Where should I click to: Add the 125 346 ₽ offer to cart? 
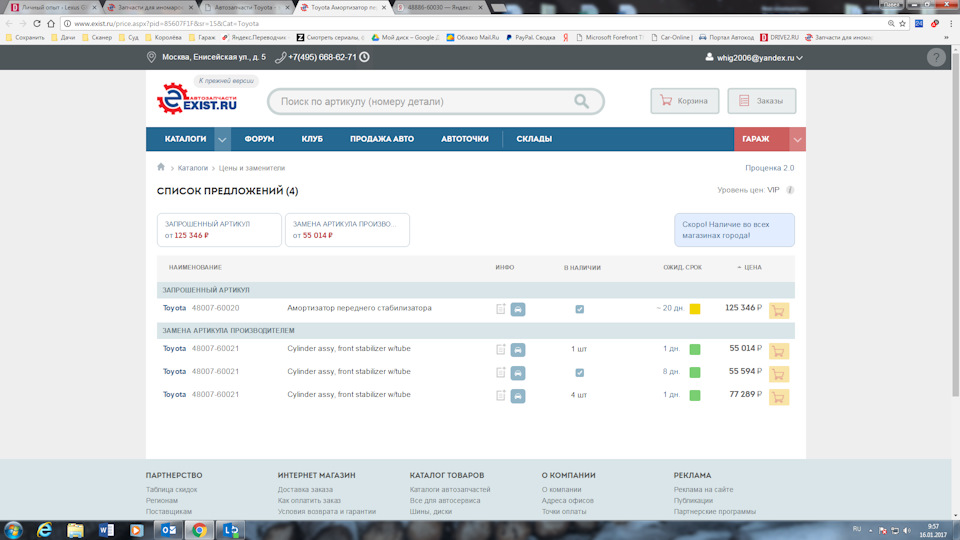click(x=778, y=310)
